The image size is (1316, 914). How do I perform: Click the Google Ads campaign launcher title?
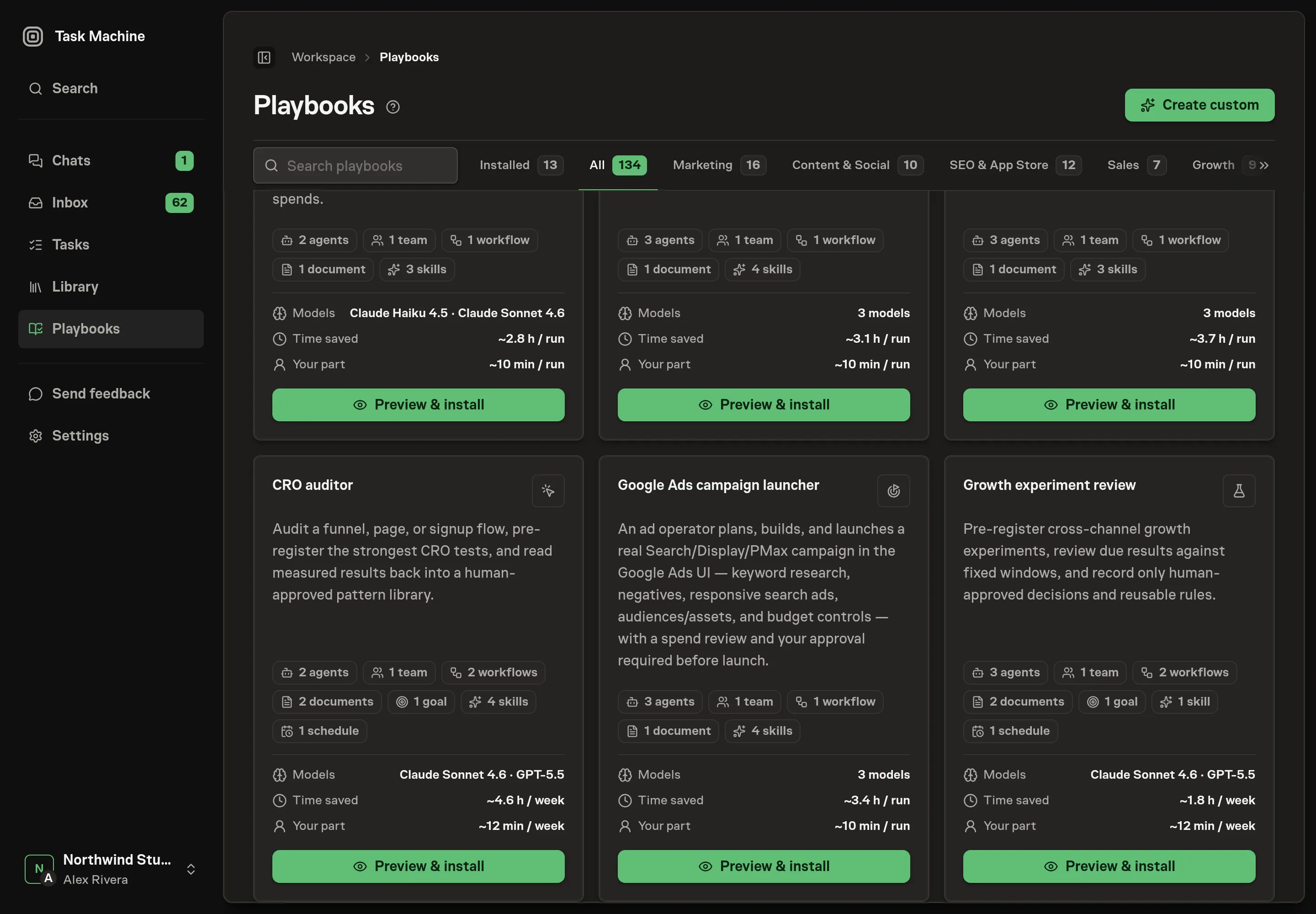click(x=718, y=485)
